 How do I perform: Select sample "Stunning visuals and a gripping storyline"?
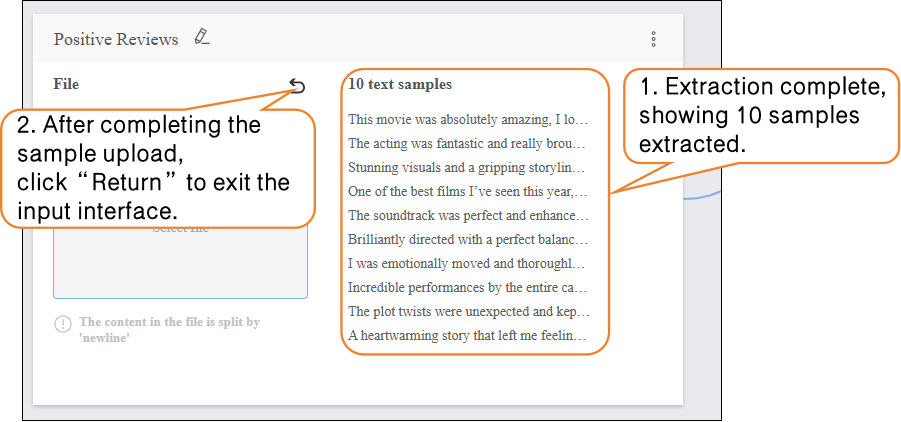pyautogui.click(x=468, y=167)
